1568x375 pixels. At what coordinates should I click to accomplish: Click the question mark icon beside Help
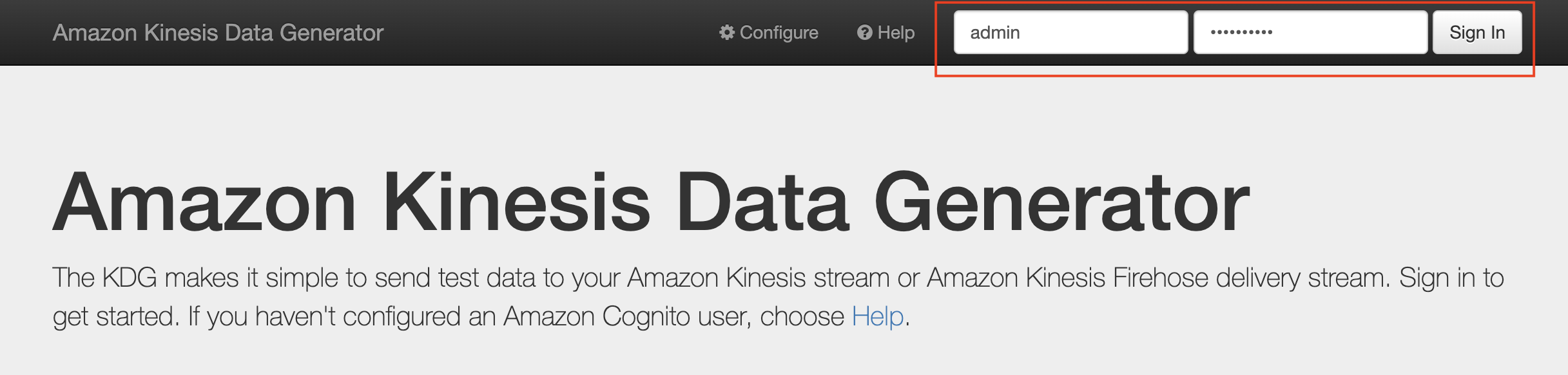pyautogui.click(x=864, y=32)
